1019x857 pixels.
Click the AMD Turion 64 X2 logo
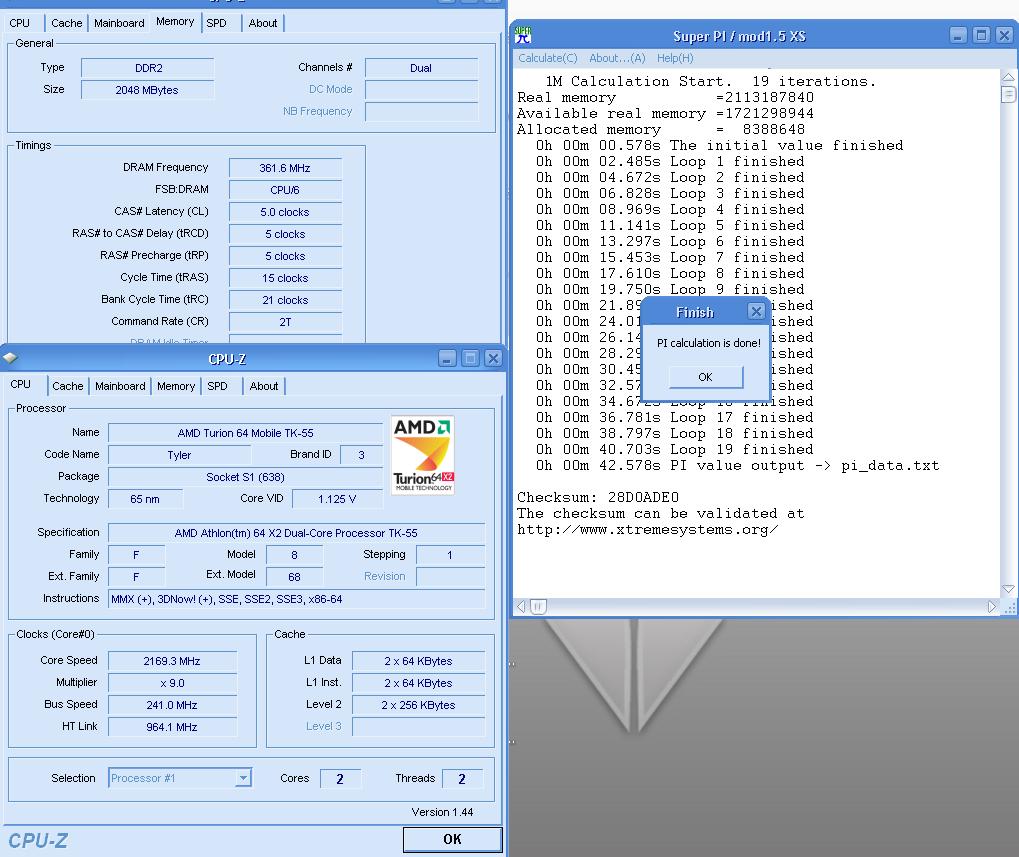coord(423,455)
